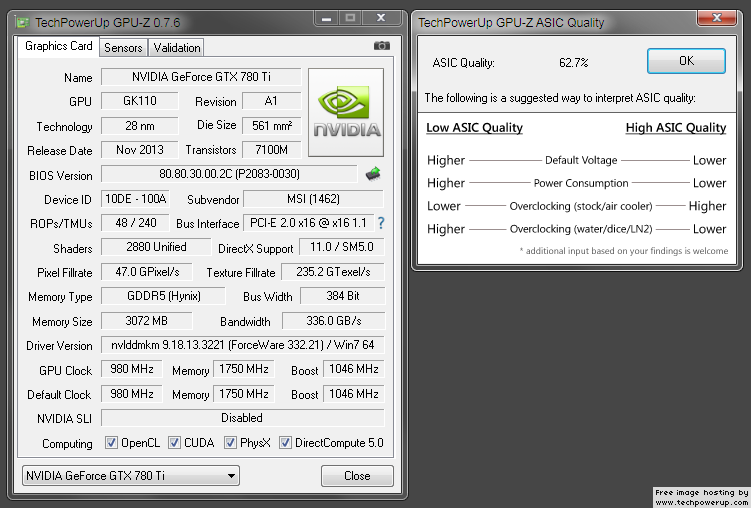
Task: Close the ASIC Quality dialog window
Action: [x=717, y=18]
